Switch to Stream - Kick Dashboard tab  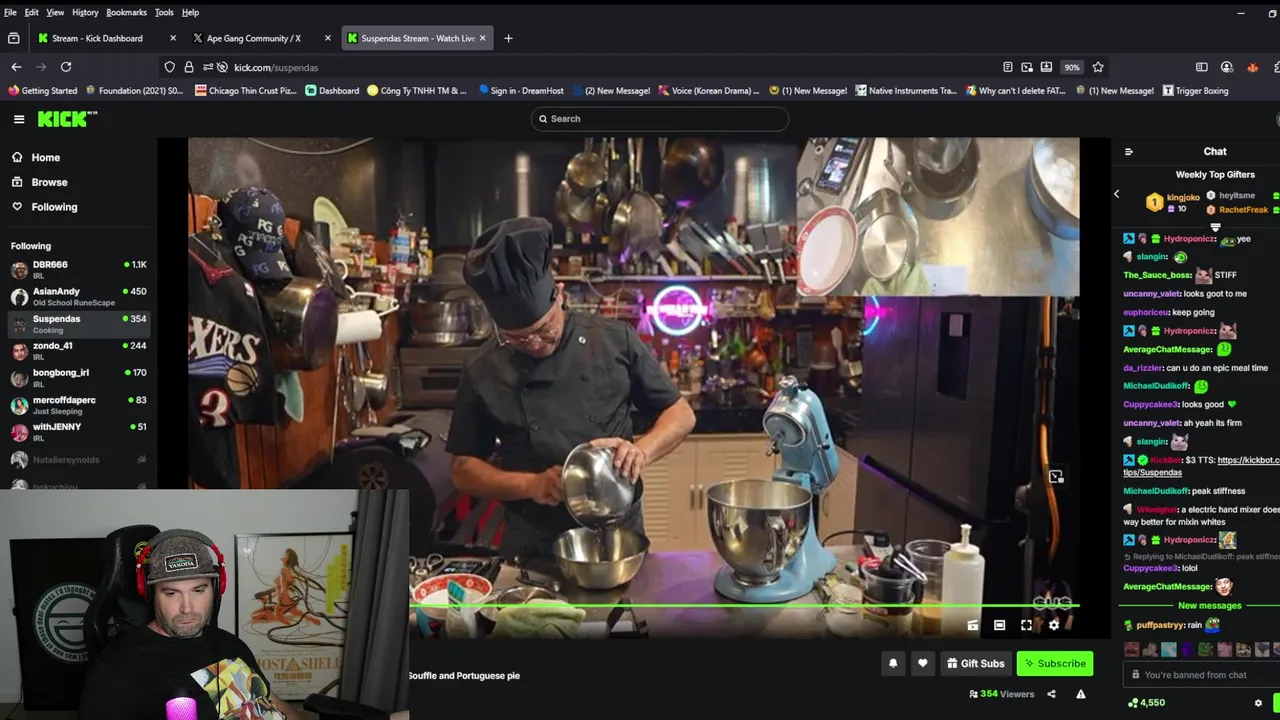[97, 38]
